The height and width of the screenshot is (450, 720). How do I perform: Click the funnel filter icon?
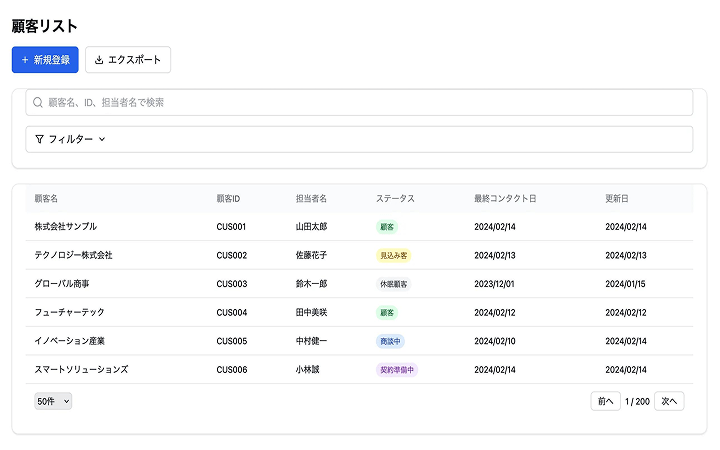[x=39, y=139]
